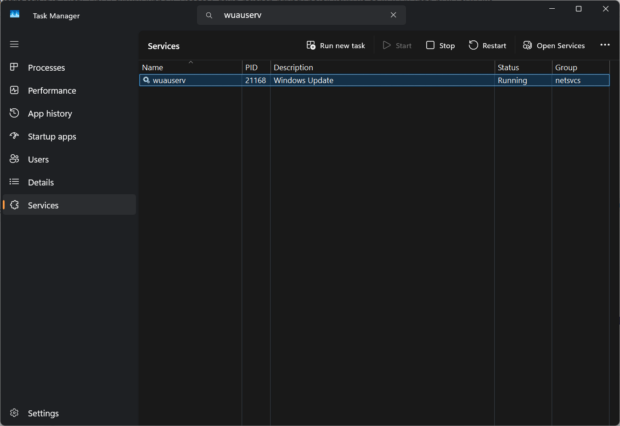
Task: Open the Users page
Action: [x=38, y=159]
